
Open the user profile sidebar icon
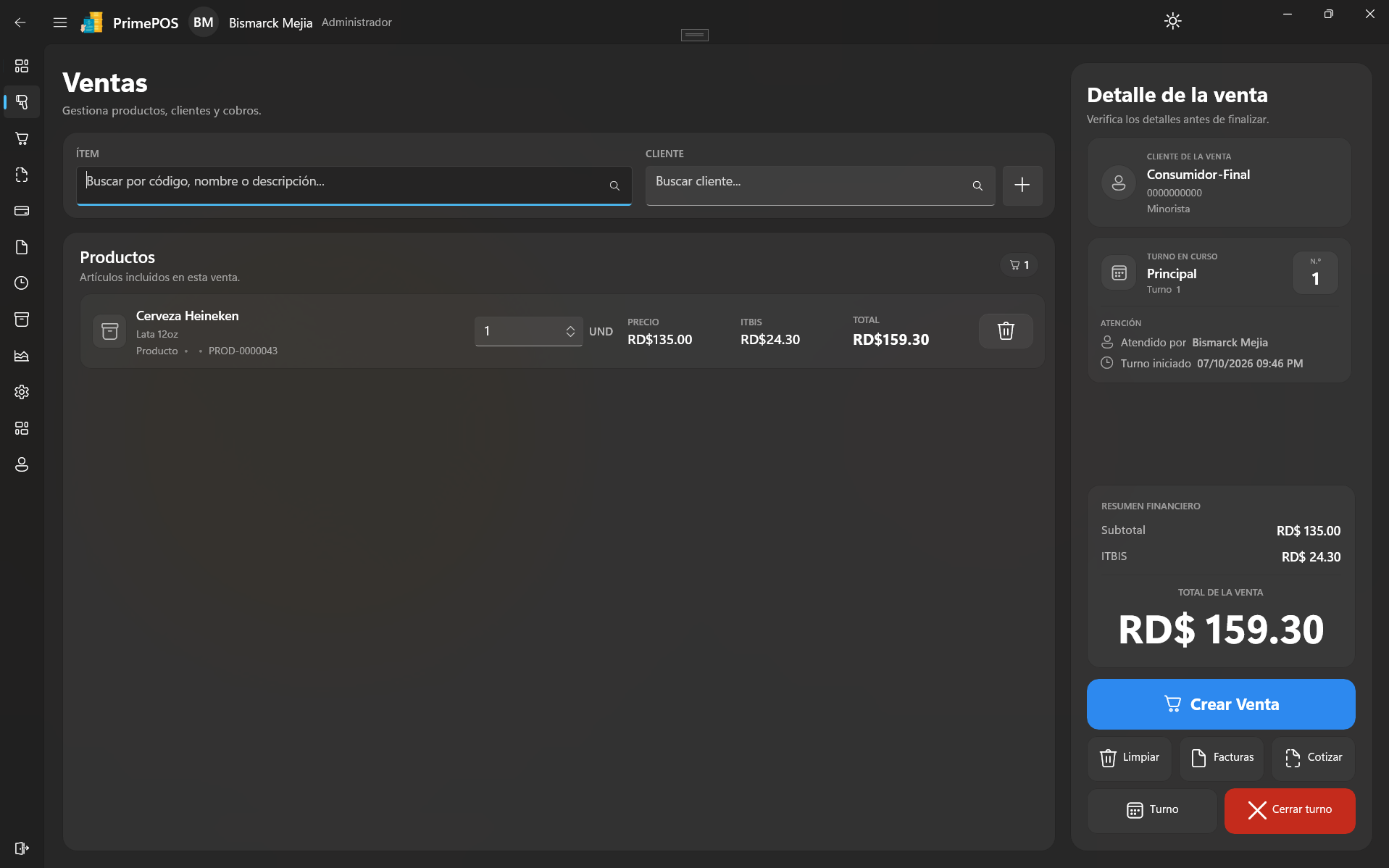[22, 464]
